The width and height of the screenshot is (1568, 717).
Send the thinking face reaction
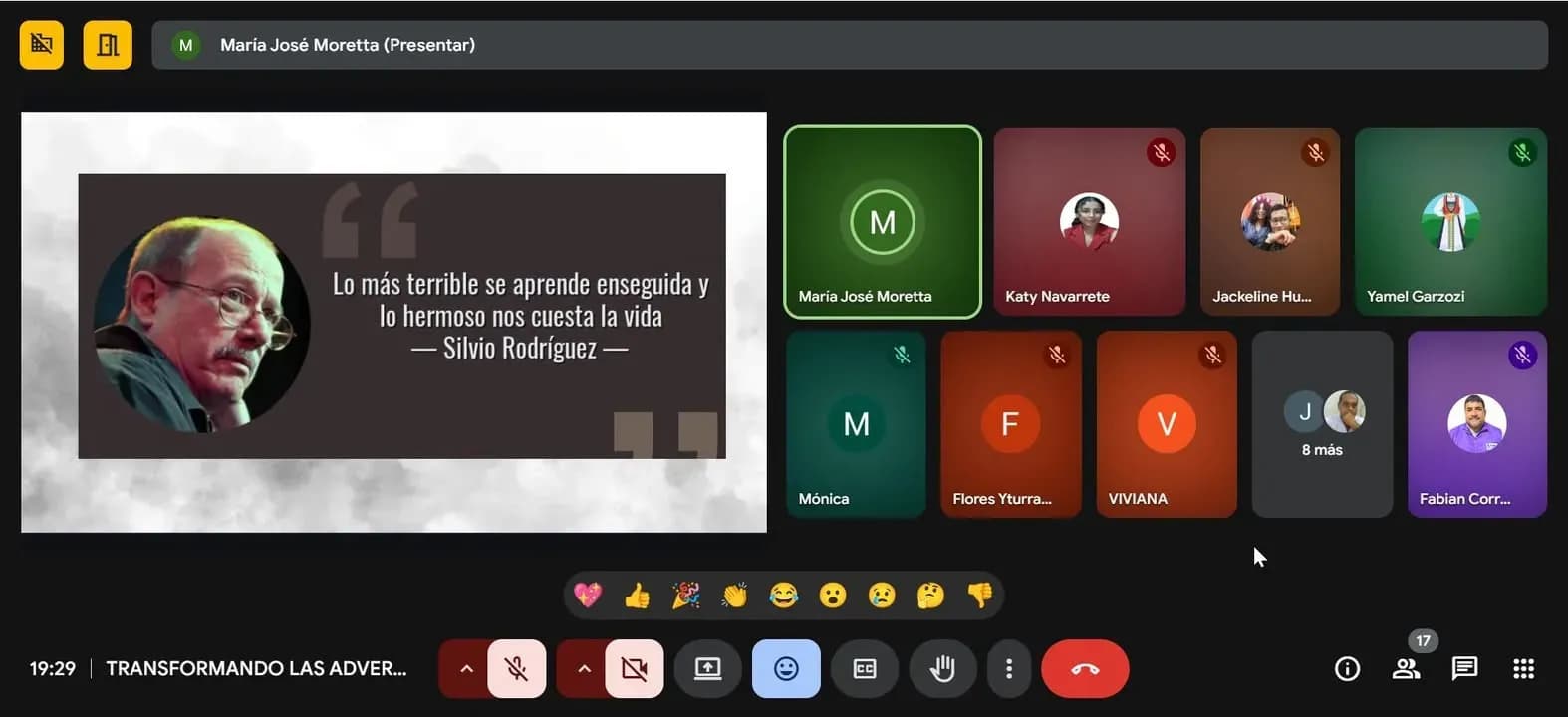point(930,596)
